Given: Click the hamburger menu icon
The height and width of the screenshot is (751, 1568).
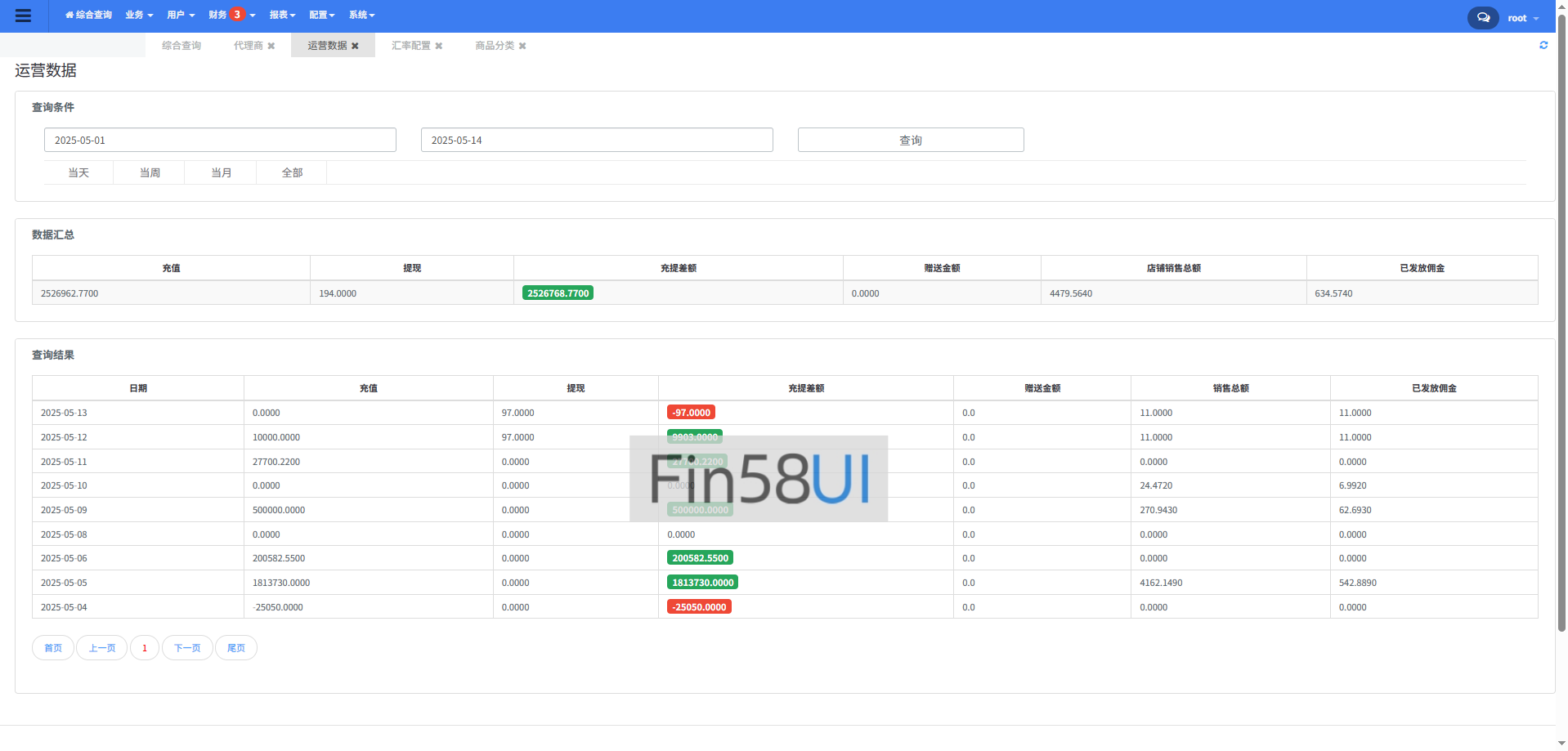Looking at the screenshot, I should coord(23,16).
